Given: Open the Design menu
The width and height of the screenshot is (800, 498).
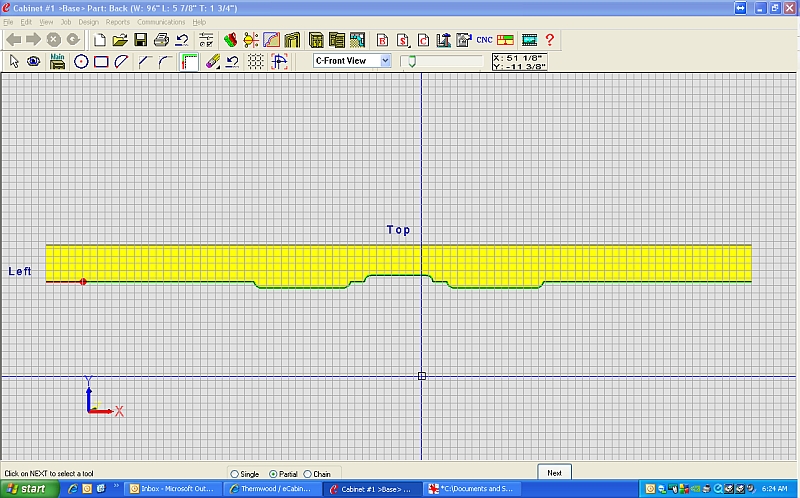Looking at the screenshot, I should tap(88, 21).
